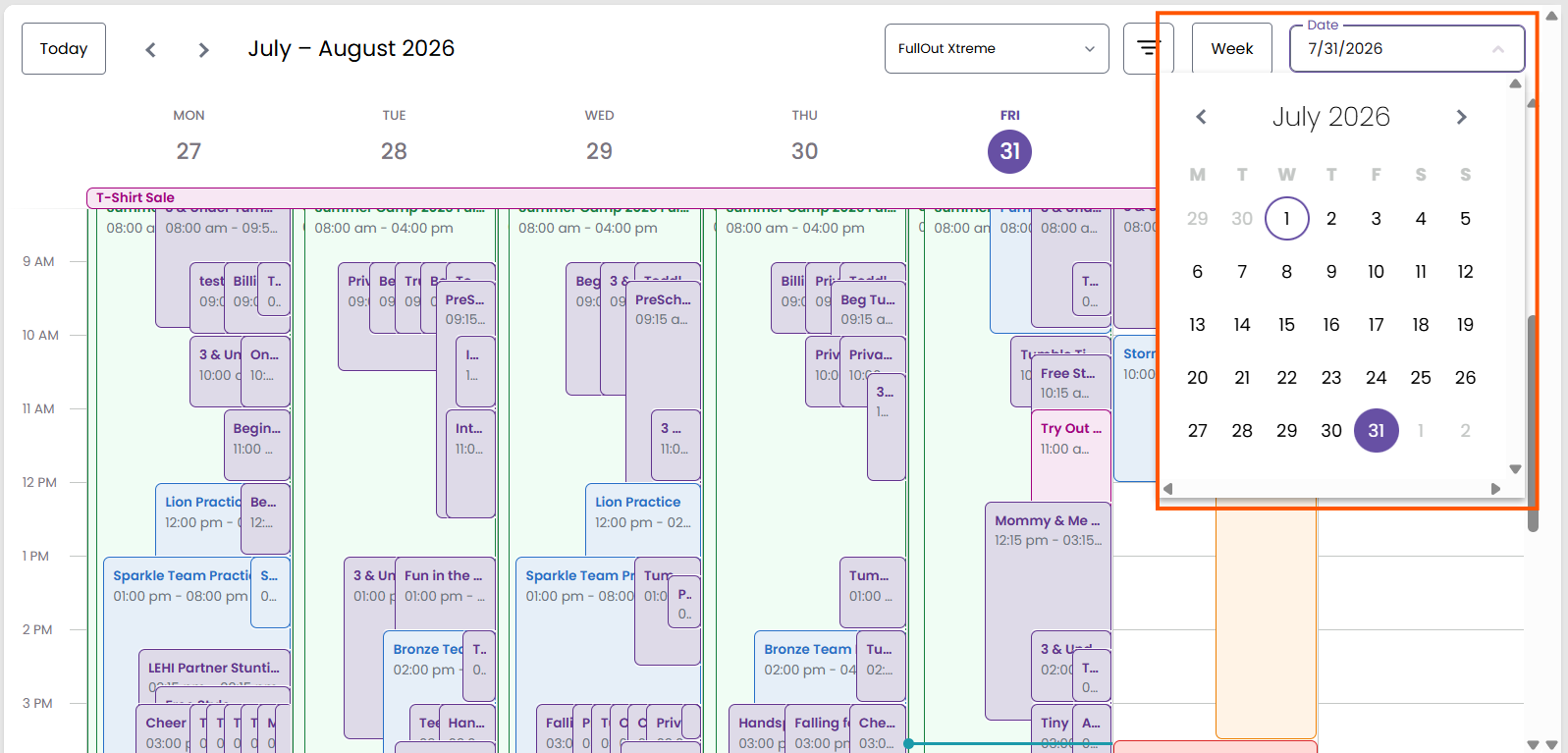The image size is (1568, 753).
Task: Click the Date input 7/31/2026
Action: (1407, 48)
